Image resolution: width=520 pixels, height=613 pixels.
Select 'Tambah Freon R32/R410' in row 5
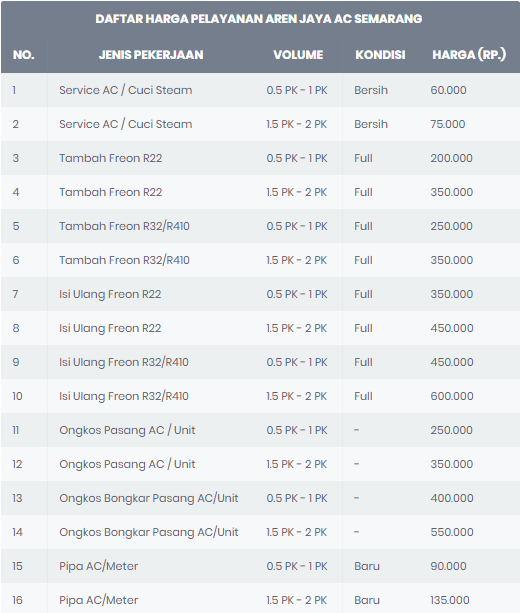124,226
